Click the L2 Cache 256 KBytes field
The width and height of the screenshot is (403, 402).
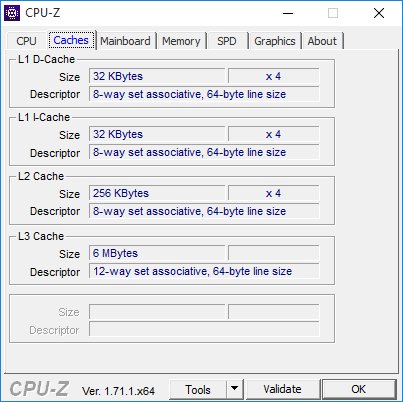click(157, 193)
